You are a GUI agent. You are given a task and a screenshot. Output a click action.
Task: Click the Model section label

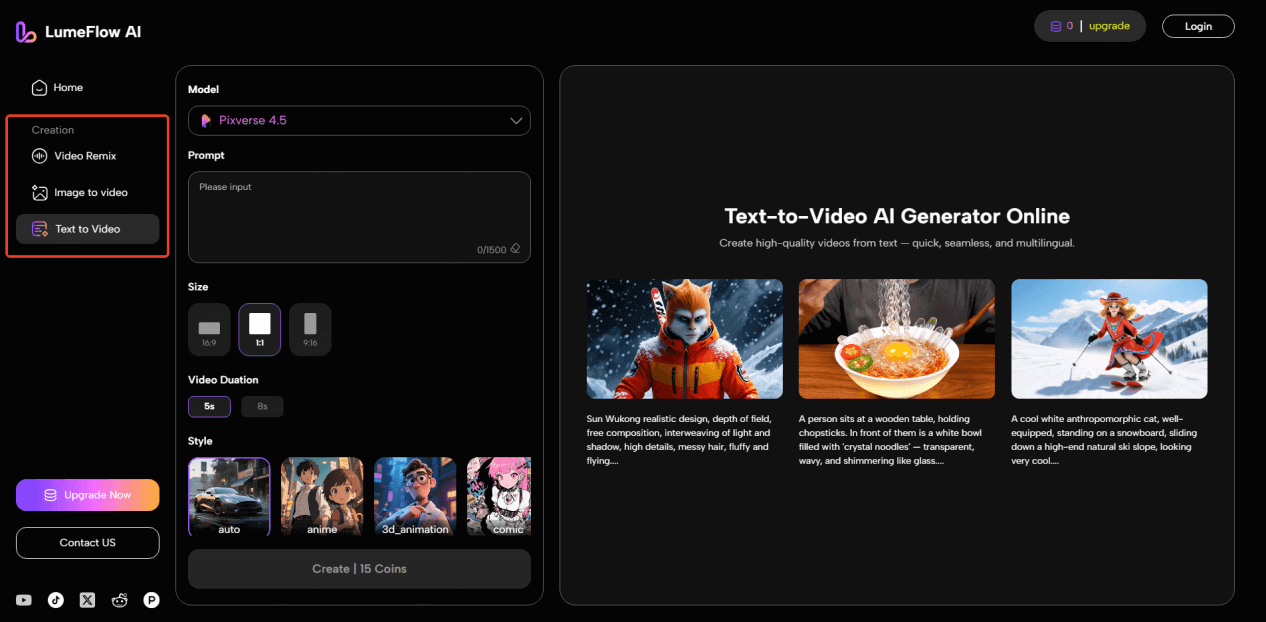[203, 90]
